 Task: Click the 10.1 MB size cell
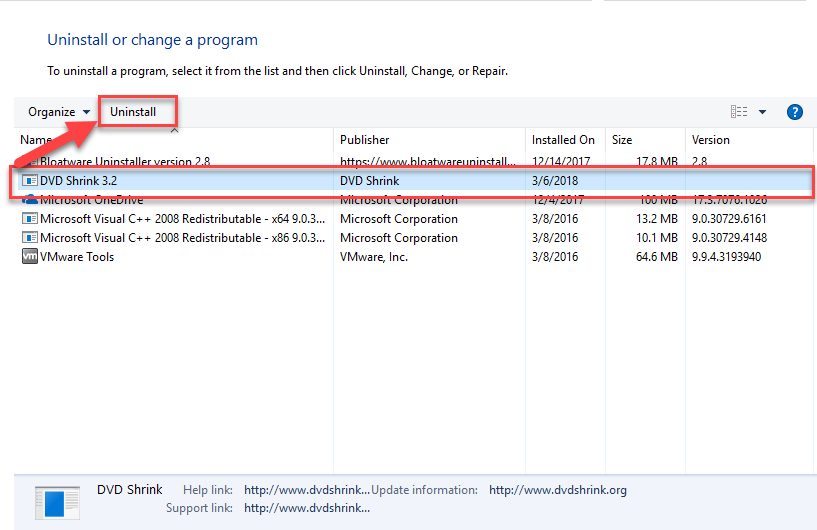(657, 238)
